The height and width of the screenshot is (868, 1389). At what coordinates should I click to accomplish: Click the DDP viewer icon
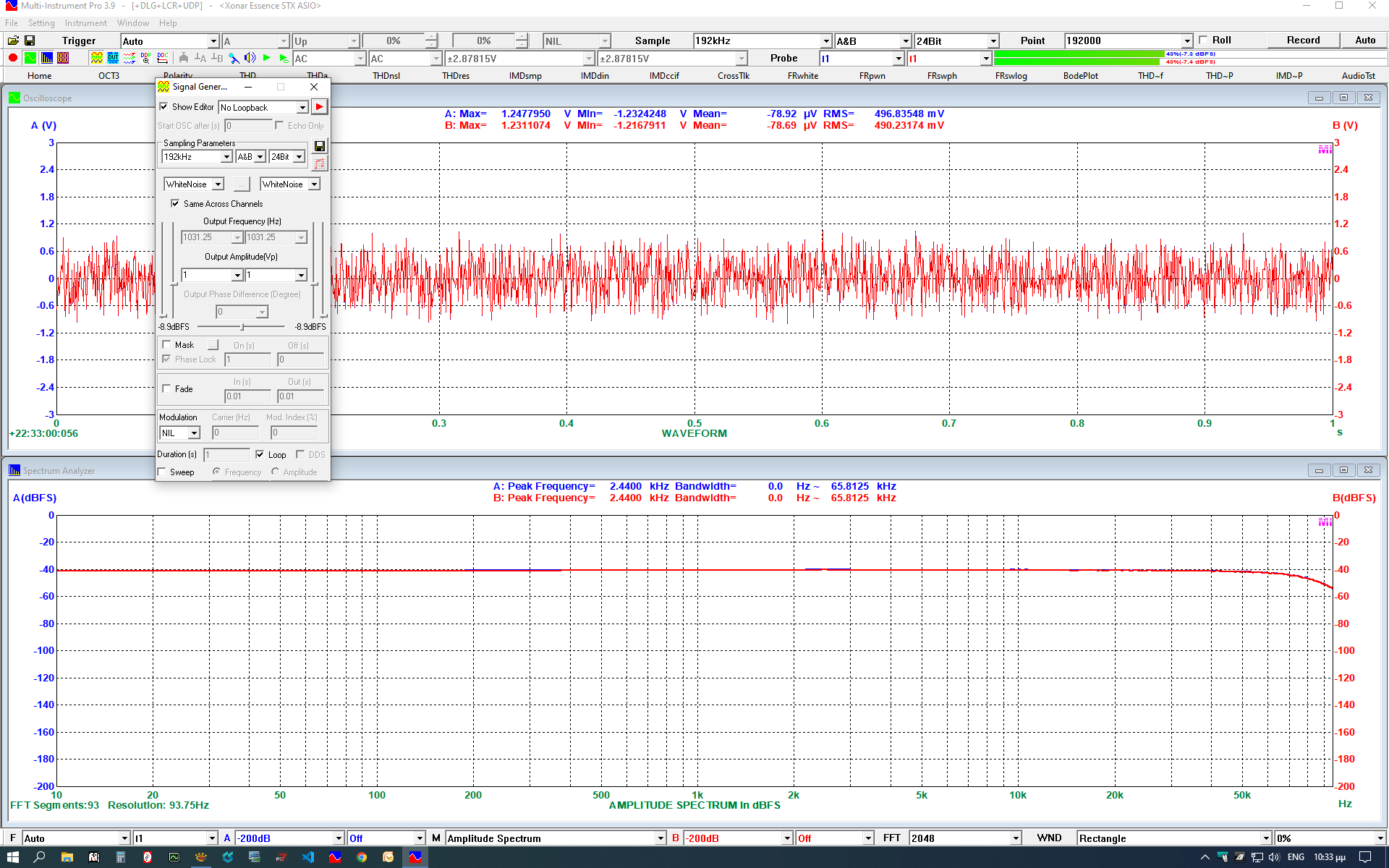[x=146, y=58]
